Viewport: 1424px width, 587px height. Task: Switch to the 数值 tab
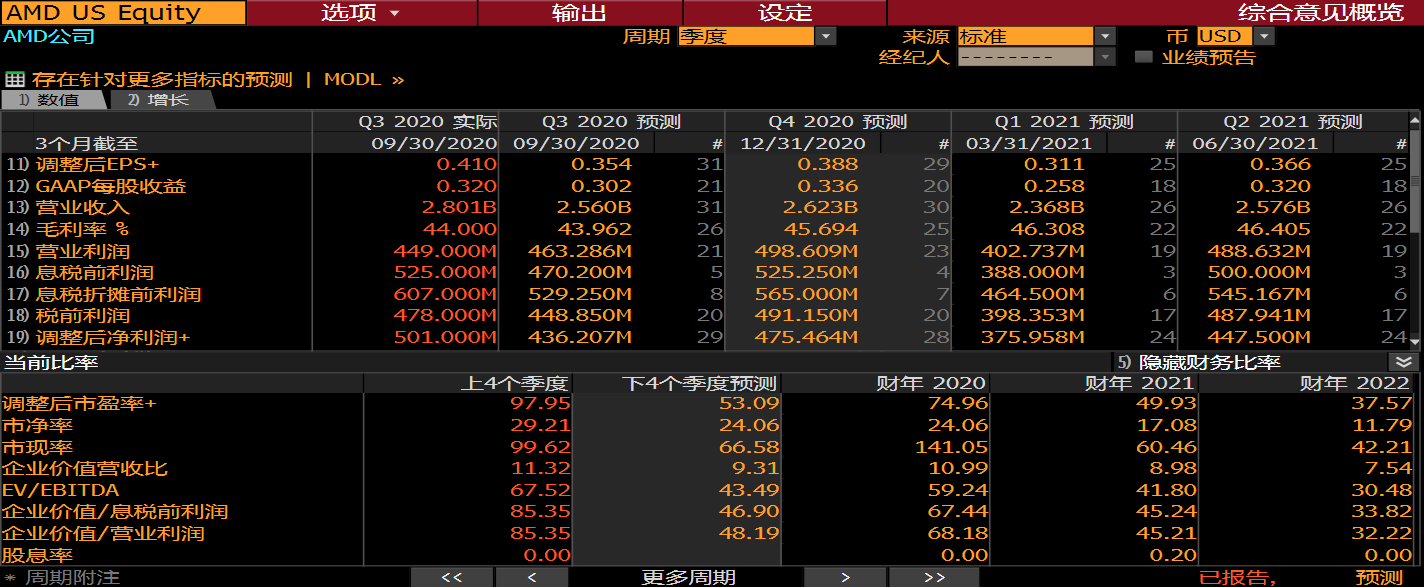click(x=53, y=100)
